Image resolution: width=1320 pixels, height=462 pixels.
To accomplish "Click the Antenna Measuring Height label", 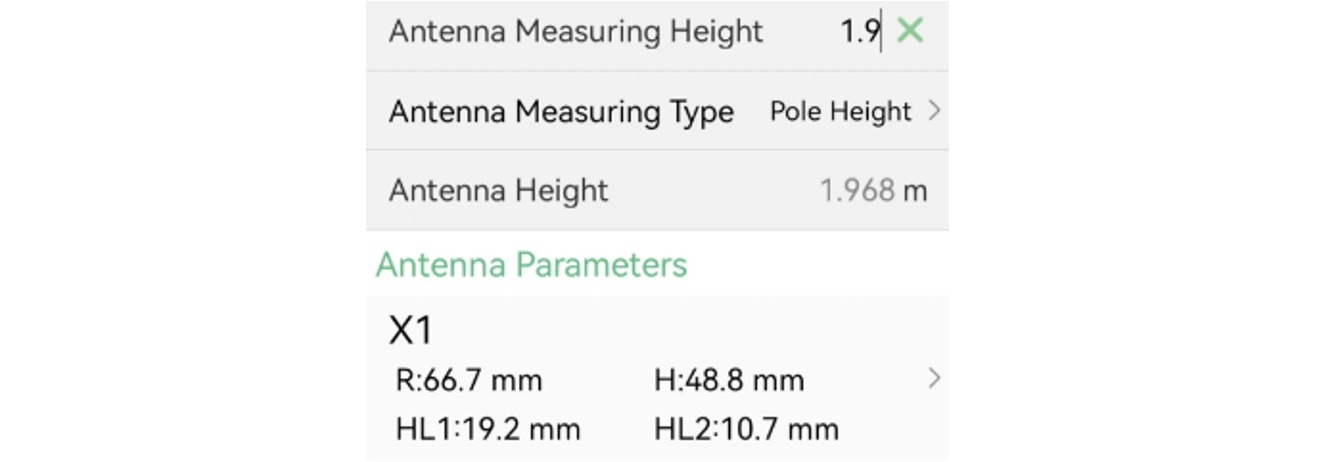I will click(x=575, y=32).
